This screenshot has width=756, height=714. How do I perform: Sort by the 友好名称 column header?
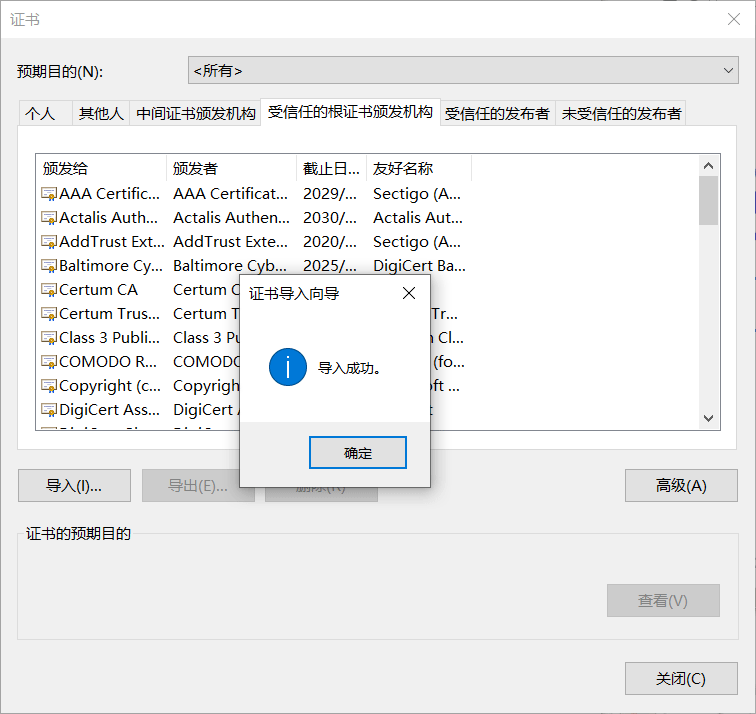tap(419, 168)
